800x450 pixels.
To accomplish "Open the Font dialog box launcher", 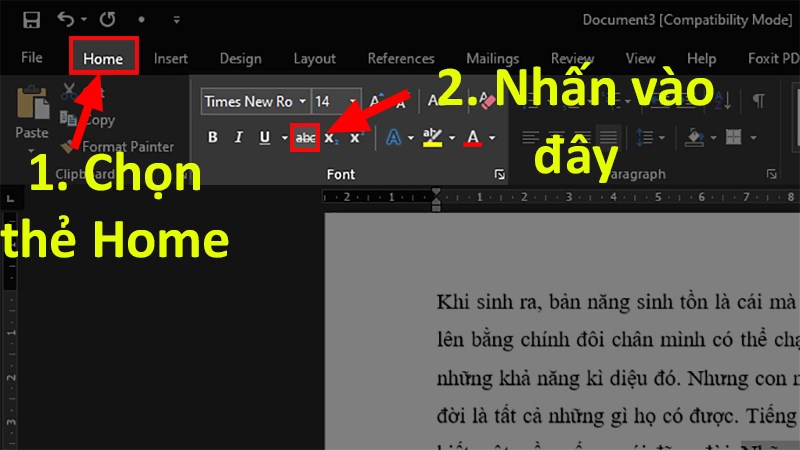I will [x=499, y=174].
